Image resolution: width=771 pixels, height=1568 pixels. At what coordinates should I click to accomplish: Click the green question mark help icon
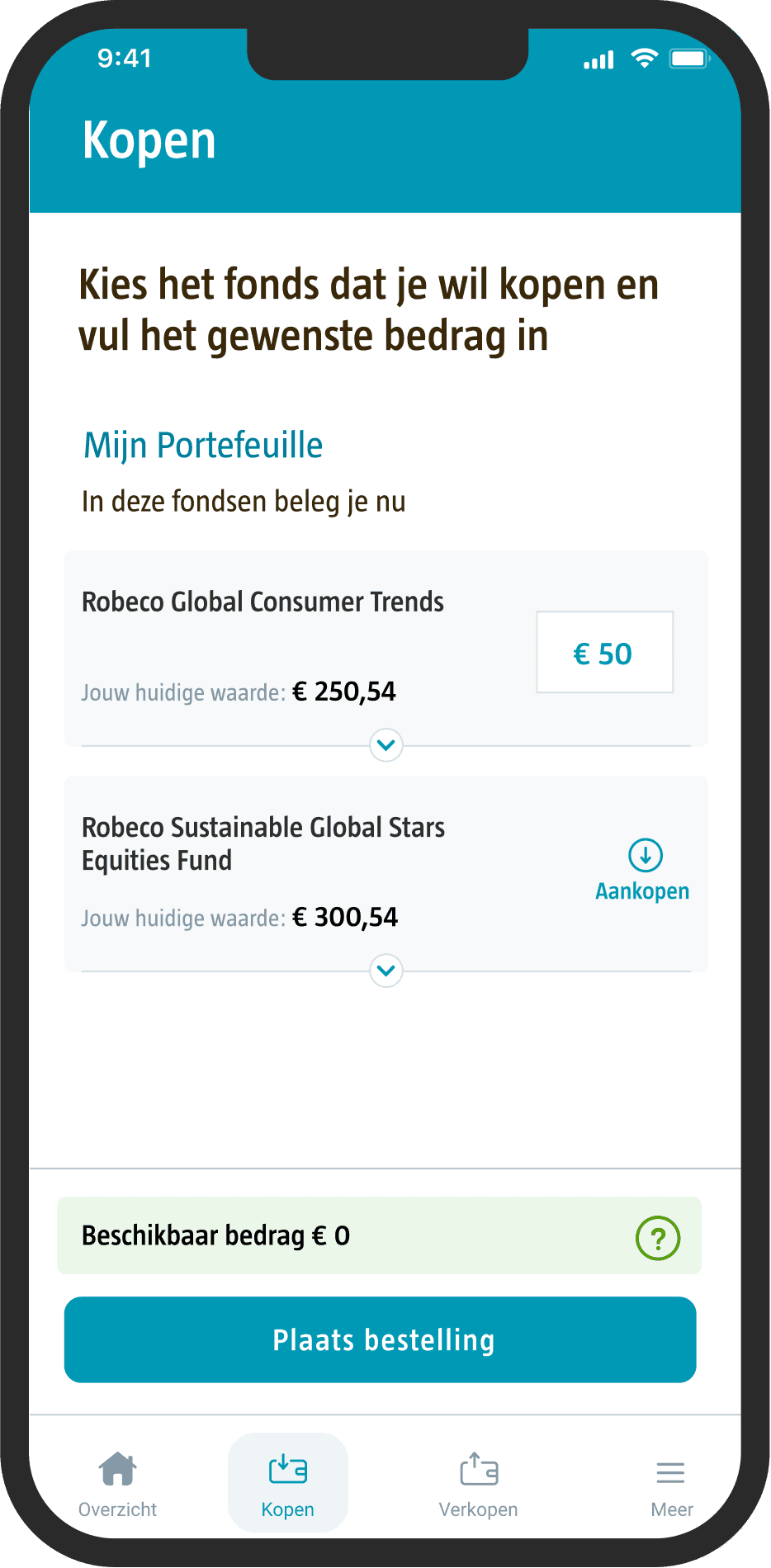(x=658, y=1238)
